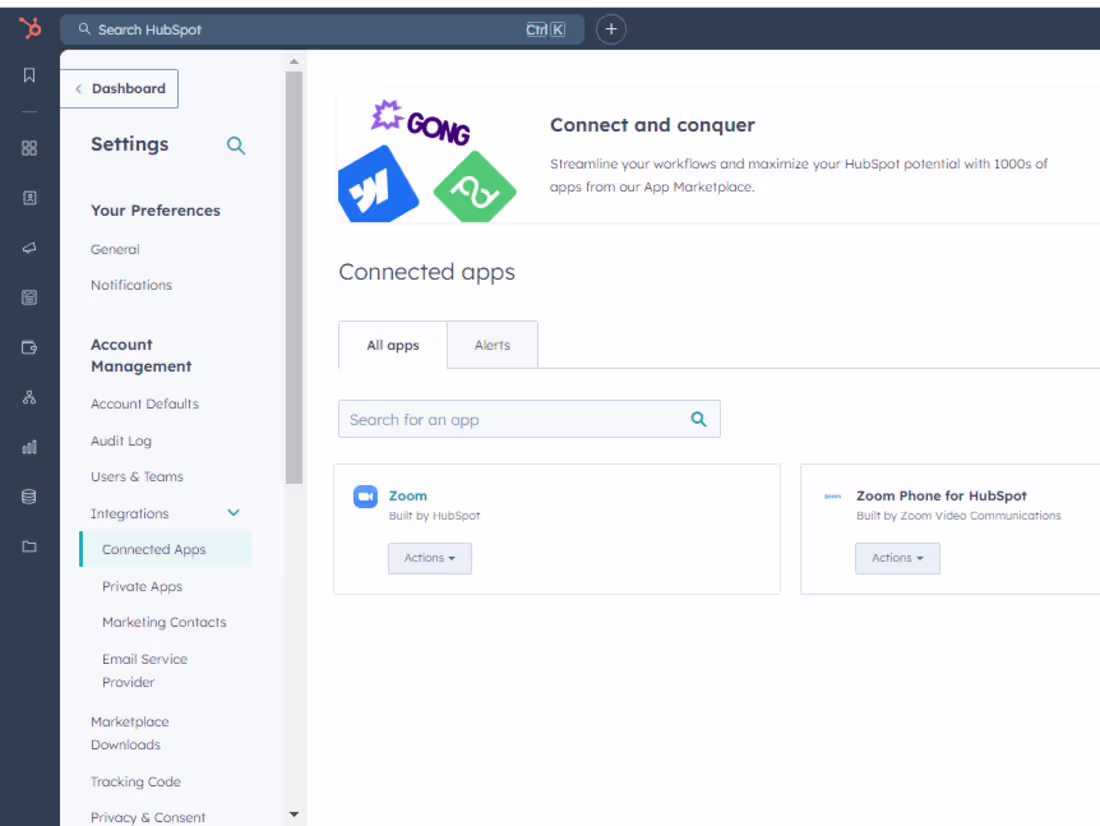Open the Automations workflow icon
Screen dimensions: 1100x826
pos(29,396)
